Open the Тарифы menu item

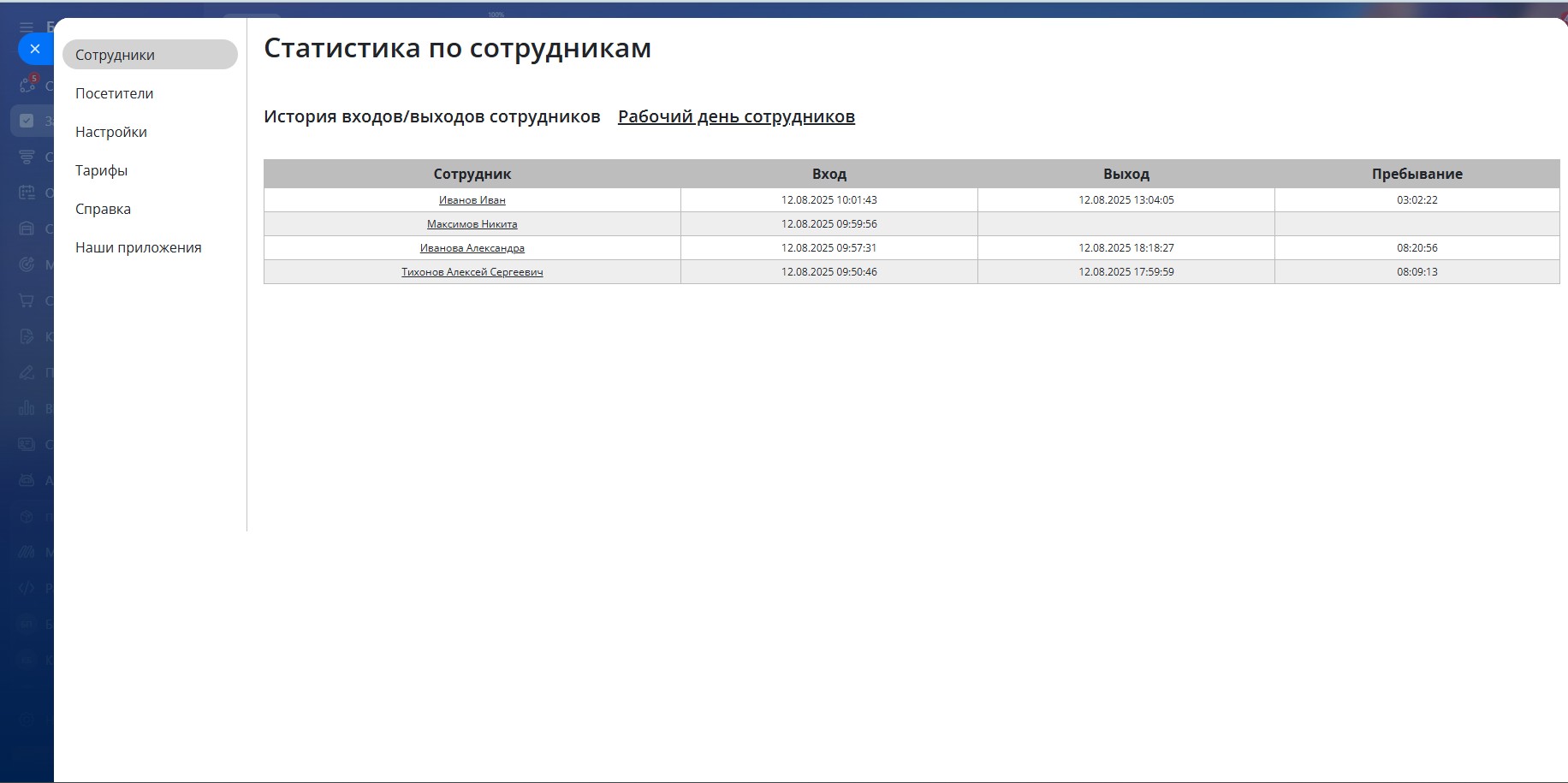pos(101,170)
